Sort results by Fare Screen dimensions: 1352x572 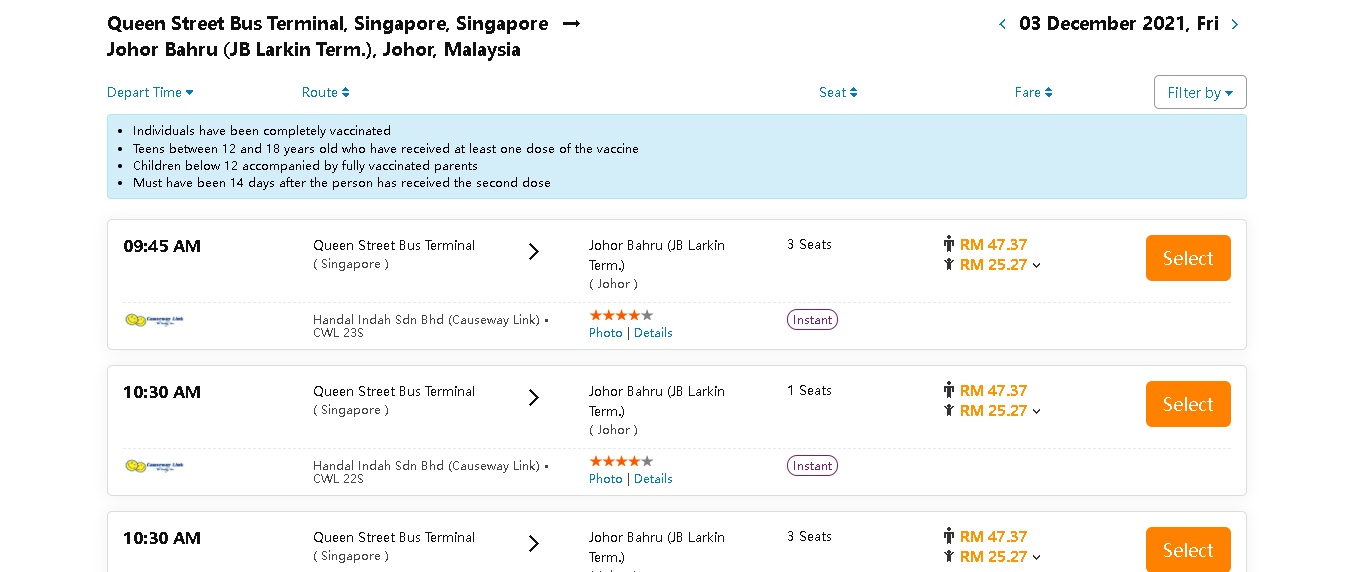coord(1032,93)
